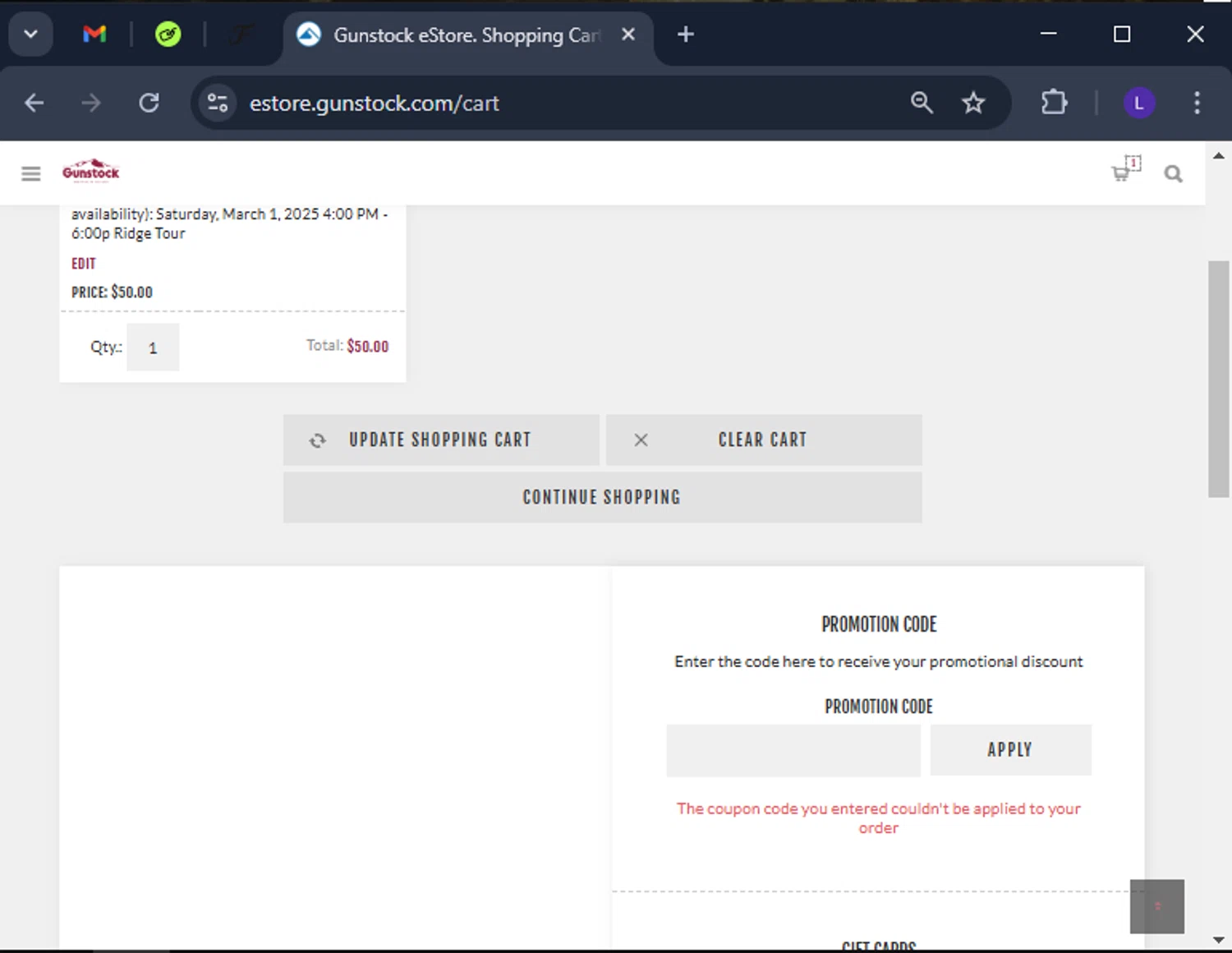Bookmark this page with the star

[x=973, y=103]
